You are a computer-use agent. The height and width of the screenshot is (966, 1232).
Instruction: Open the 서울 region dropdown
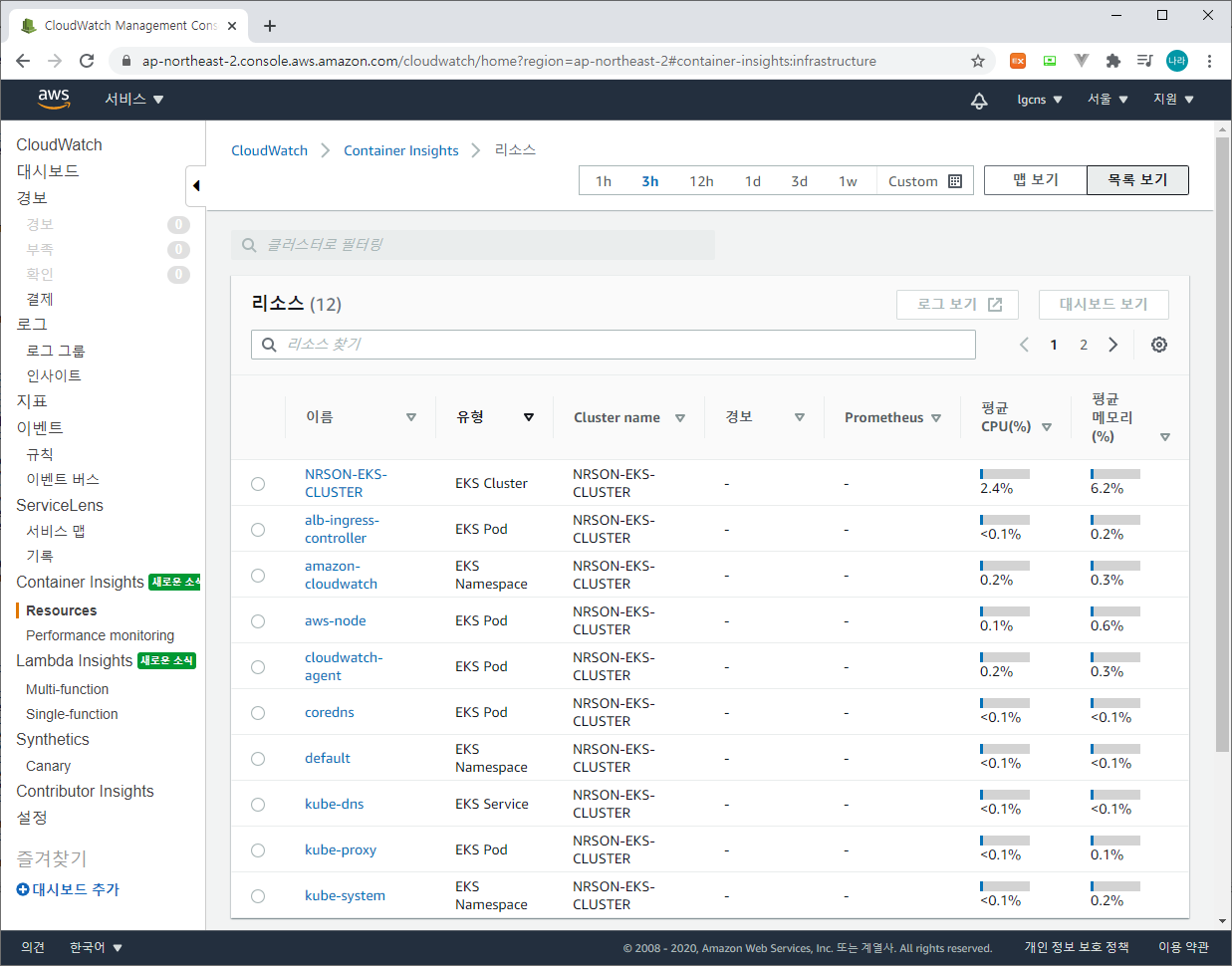[x=1108, y=100]
